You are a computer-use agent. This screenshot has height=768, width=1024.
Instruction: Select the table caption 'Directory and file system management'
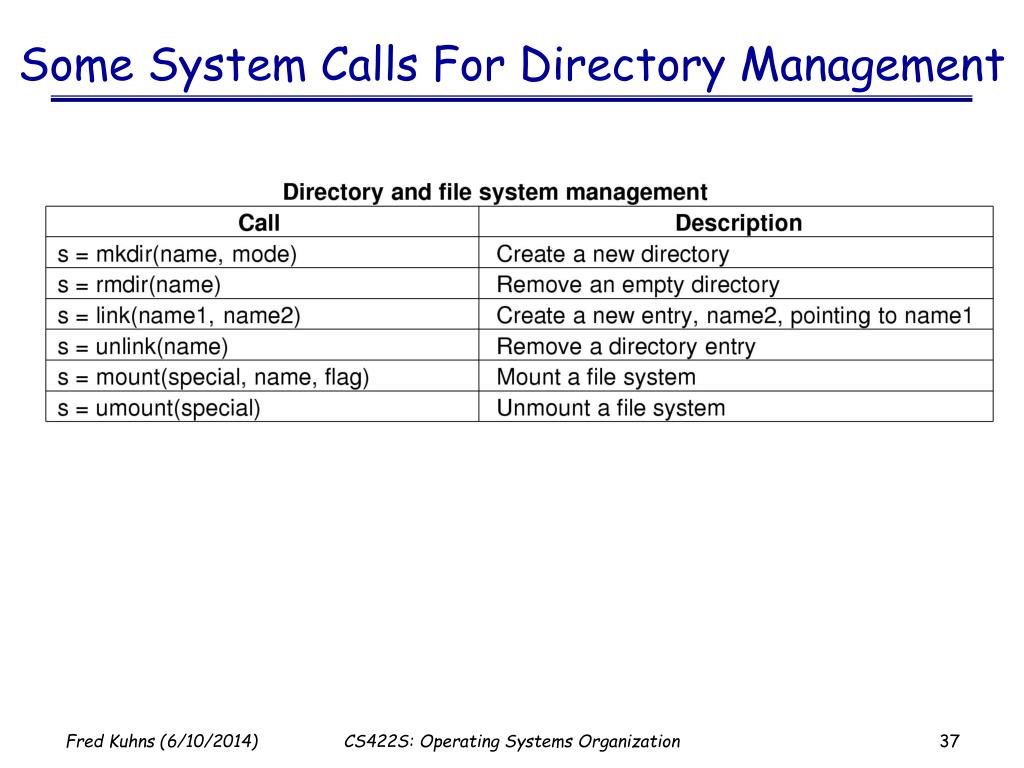pos(495,192)
